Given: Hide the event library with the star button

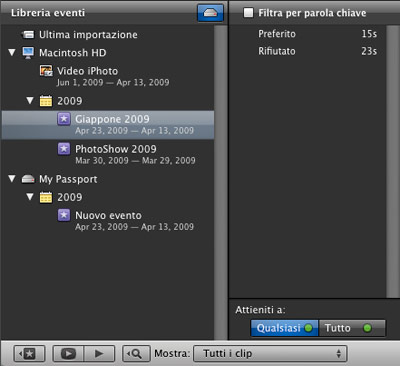Looking at the screenshot, I should click(x=29, y=353).
